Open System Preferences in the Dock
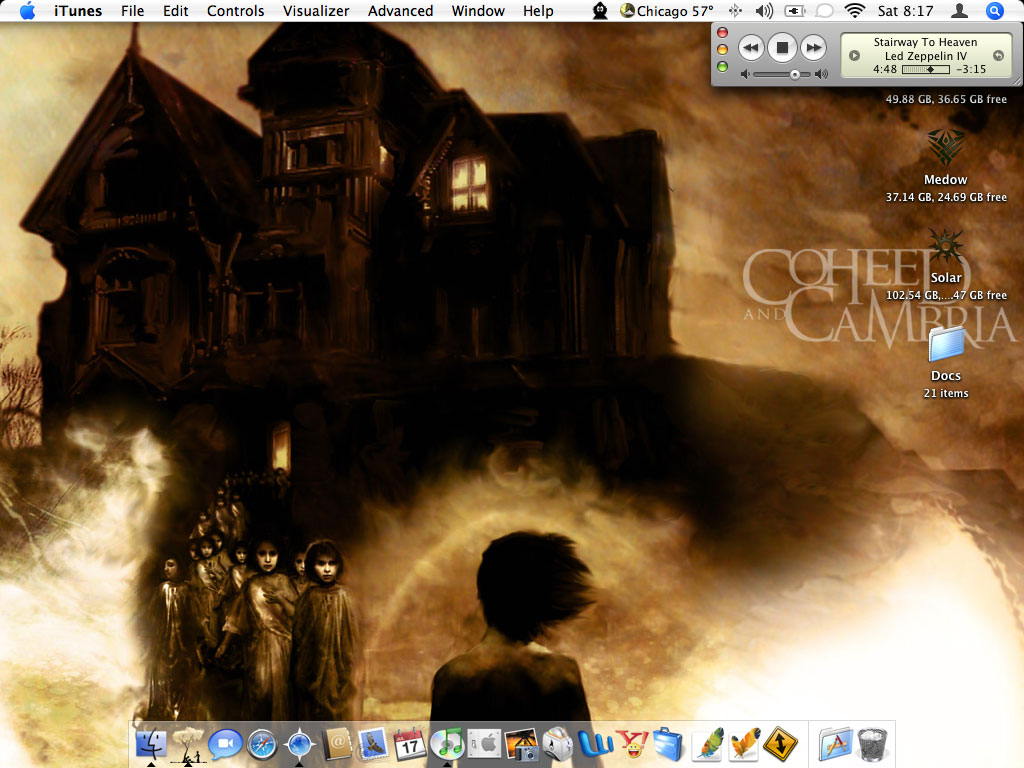1024x768 pixels. [x=484, y=744]
